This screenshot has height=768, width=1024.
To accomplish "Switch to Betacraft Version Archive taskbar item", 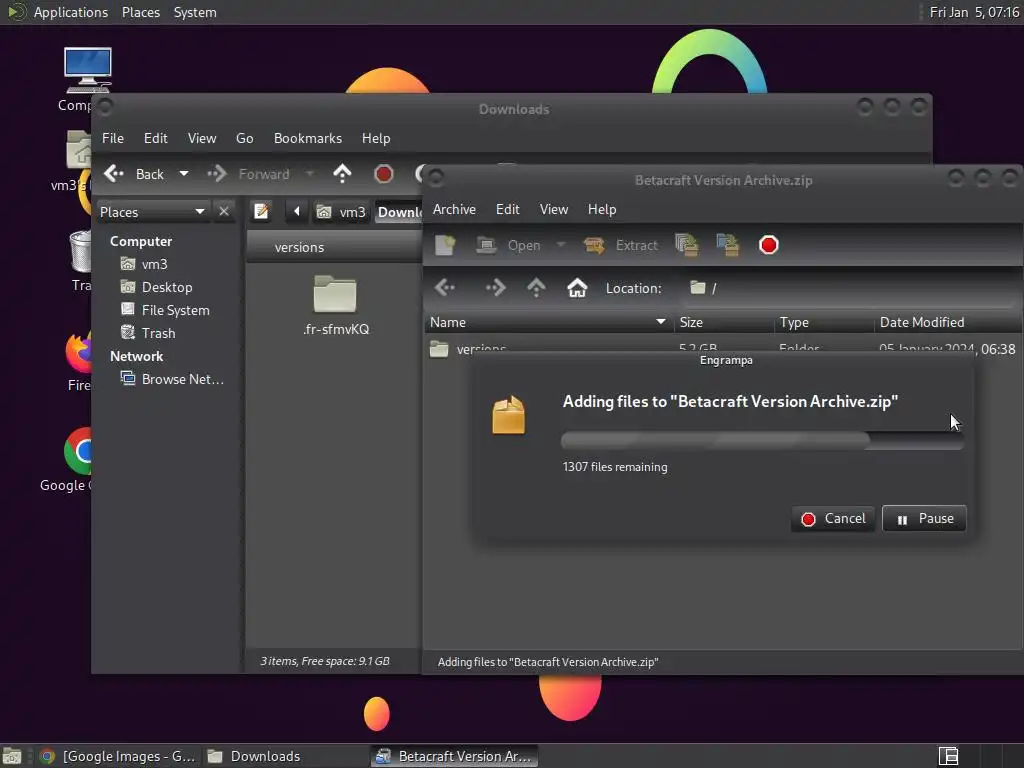I will tap(455, 756).
